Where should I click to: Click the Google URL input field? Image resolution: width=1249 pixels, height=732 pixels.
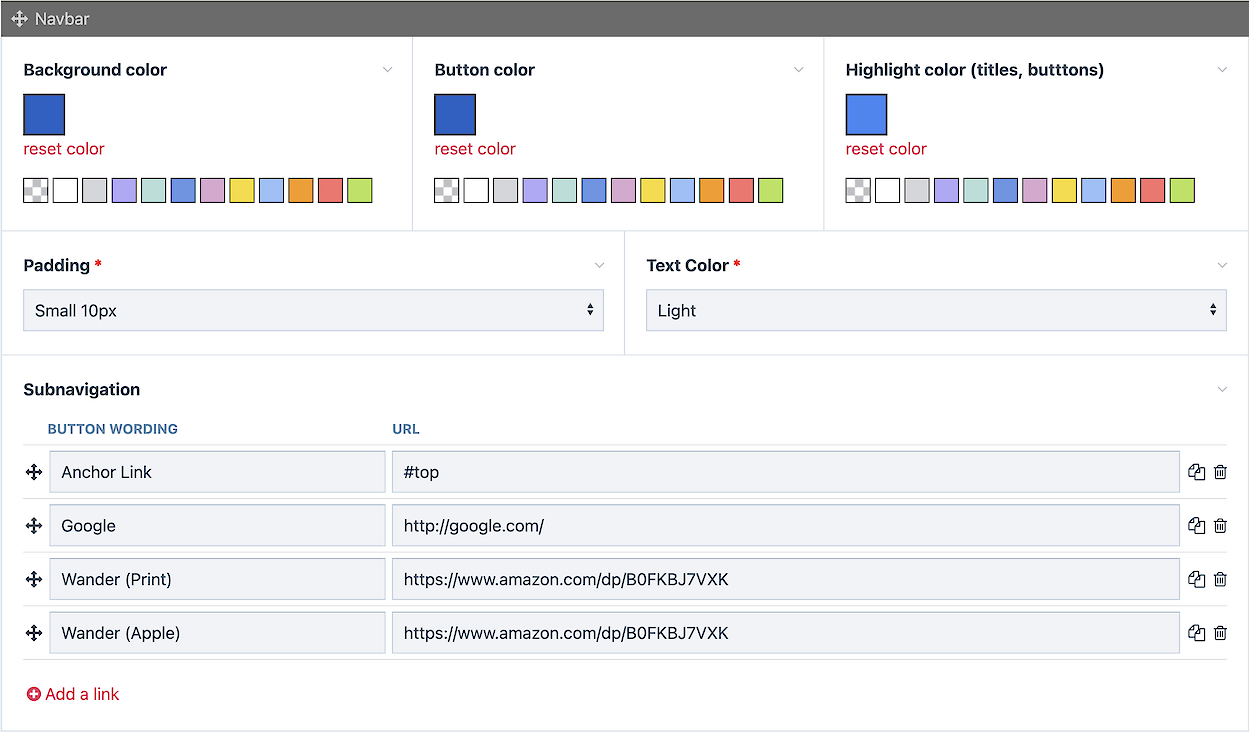[785, 526]
